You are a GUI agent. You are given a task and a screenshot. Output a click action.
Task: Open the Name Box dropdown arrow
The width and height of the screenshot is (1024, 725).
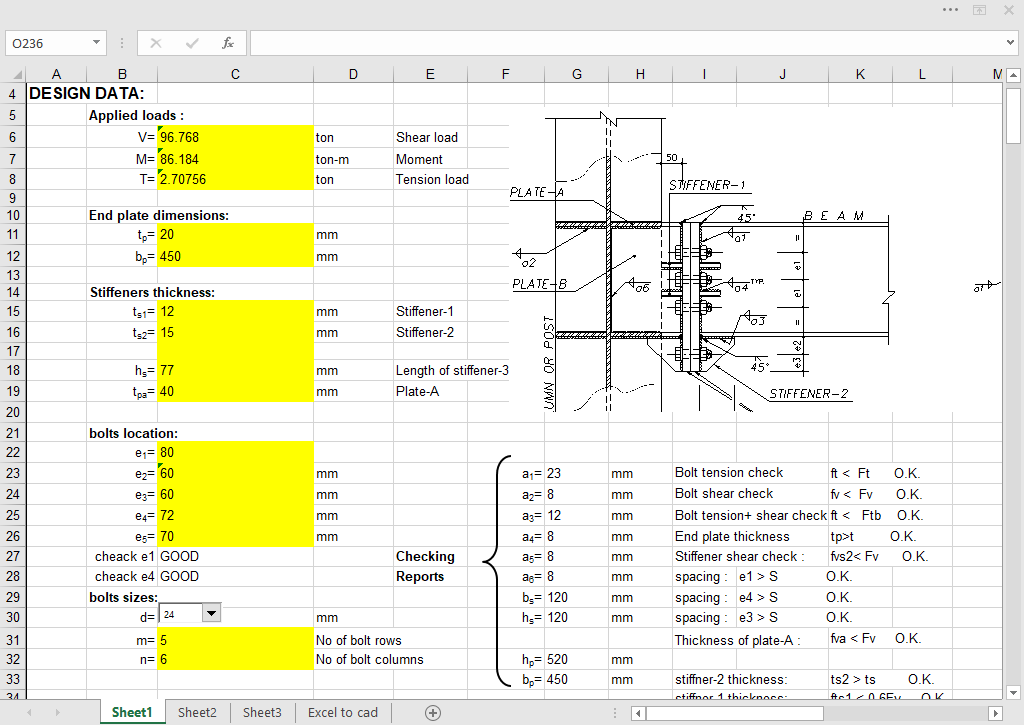(96, 43)
